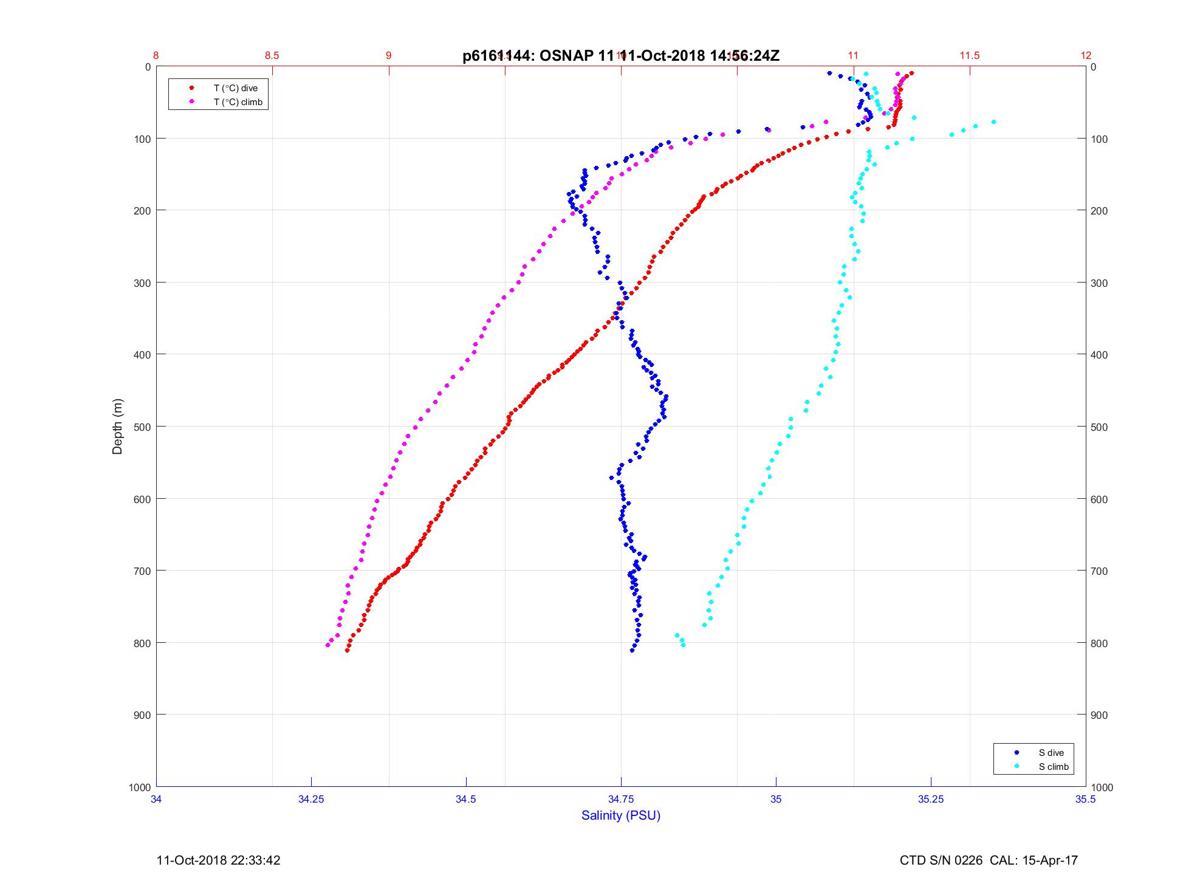Click 'CTD S/N 0226 CAL: 15-Apr-17' footer text
The height and width of the screenshot is (885, 1200).
point(988,860)
